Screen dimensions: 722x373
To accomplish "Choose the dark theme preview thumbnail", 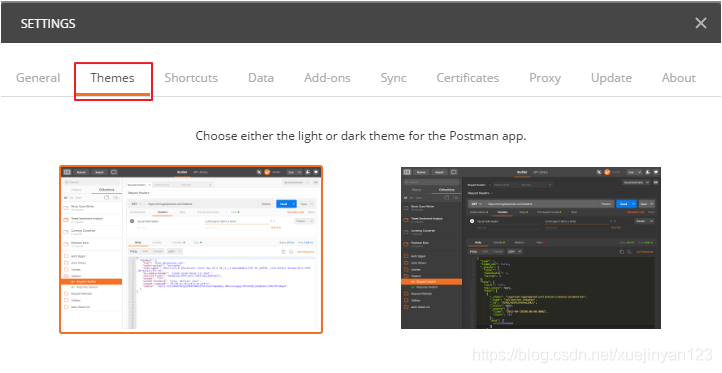I will 531,248.
